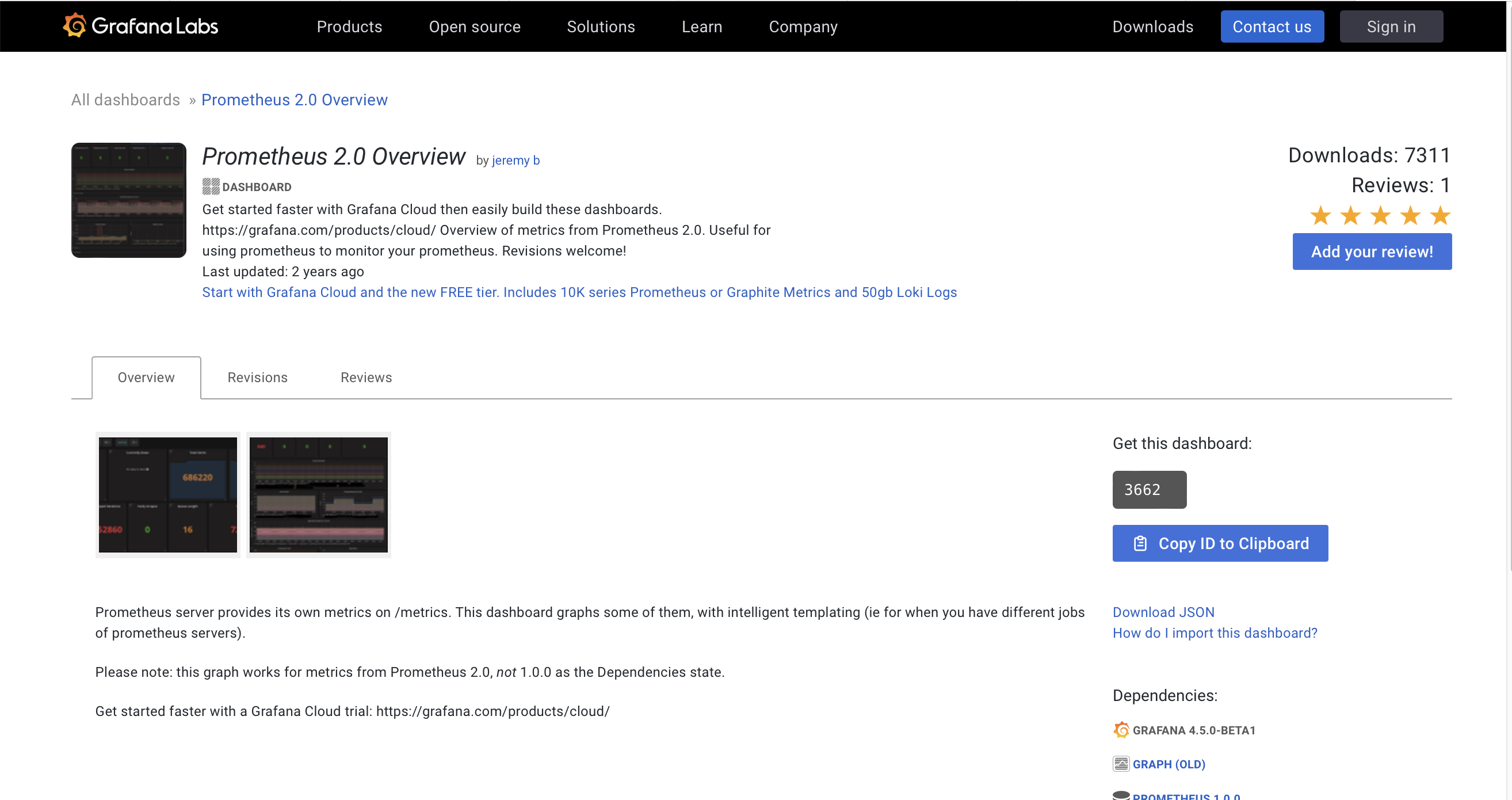
Task: Click the Grafana dependency flame icon
Action: coord(1121,730)
